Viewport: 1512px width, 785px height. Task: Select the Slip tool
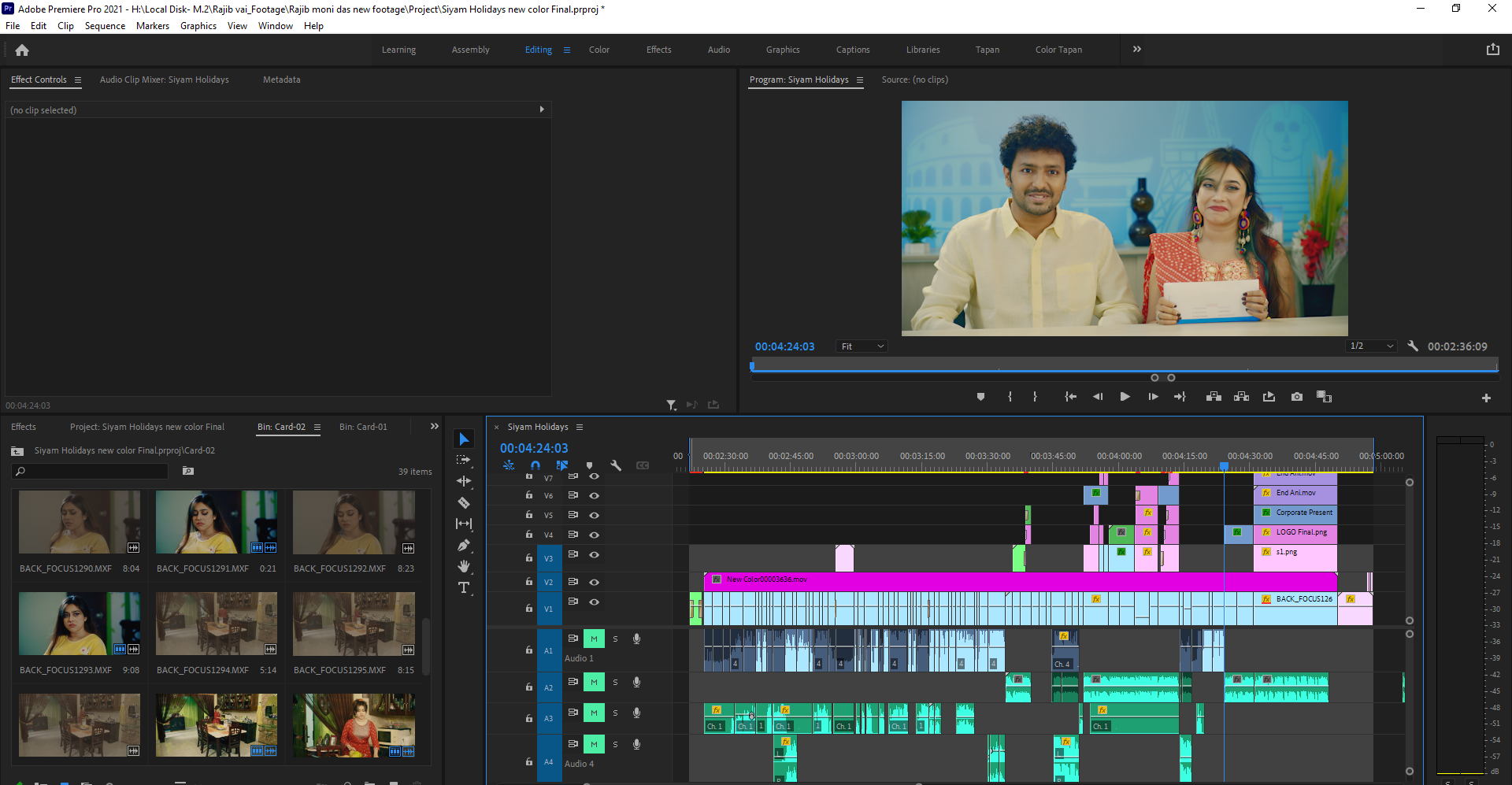tap(464, 524)
